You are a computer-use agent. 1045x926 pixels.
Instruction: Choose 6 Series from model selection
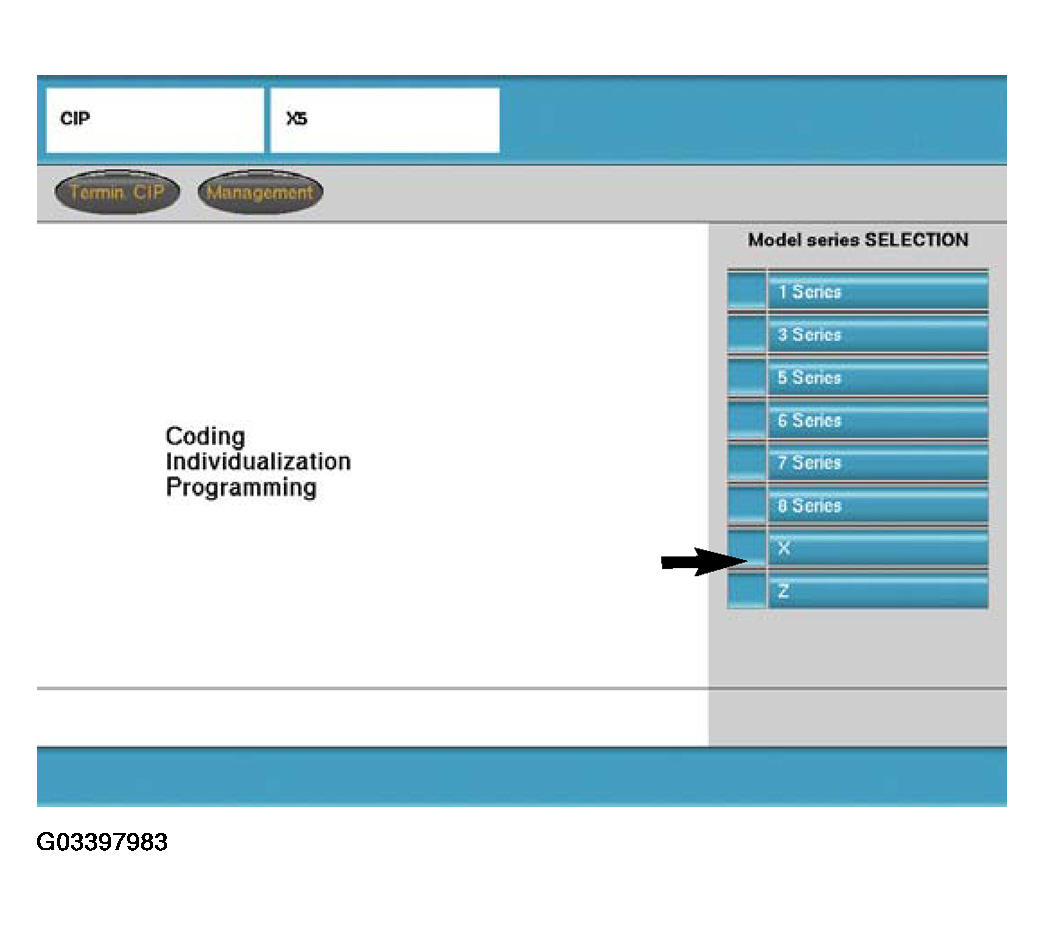coord(877,421)
